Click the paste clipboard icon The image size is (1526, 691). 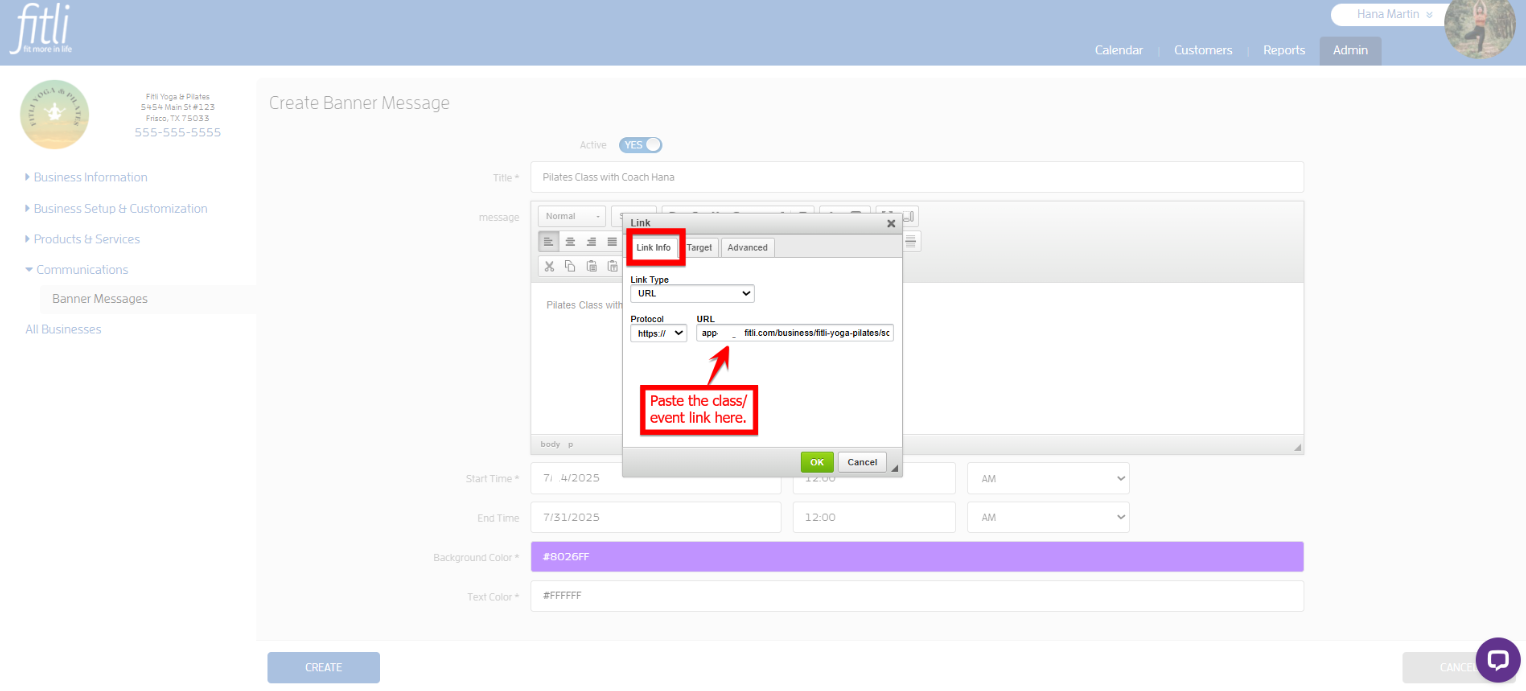click(591, 266)
